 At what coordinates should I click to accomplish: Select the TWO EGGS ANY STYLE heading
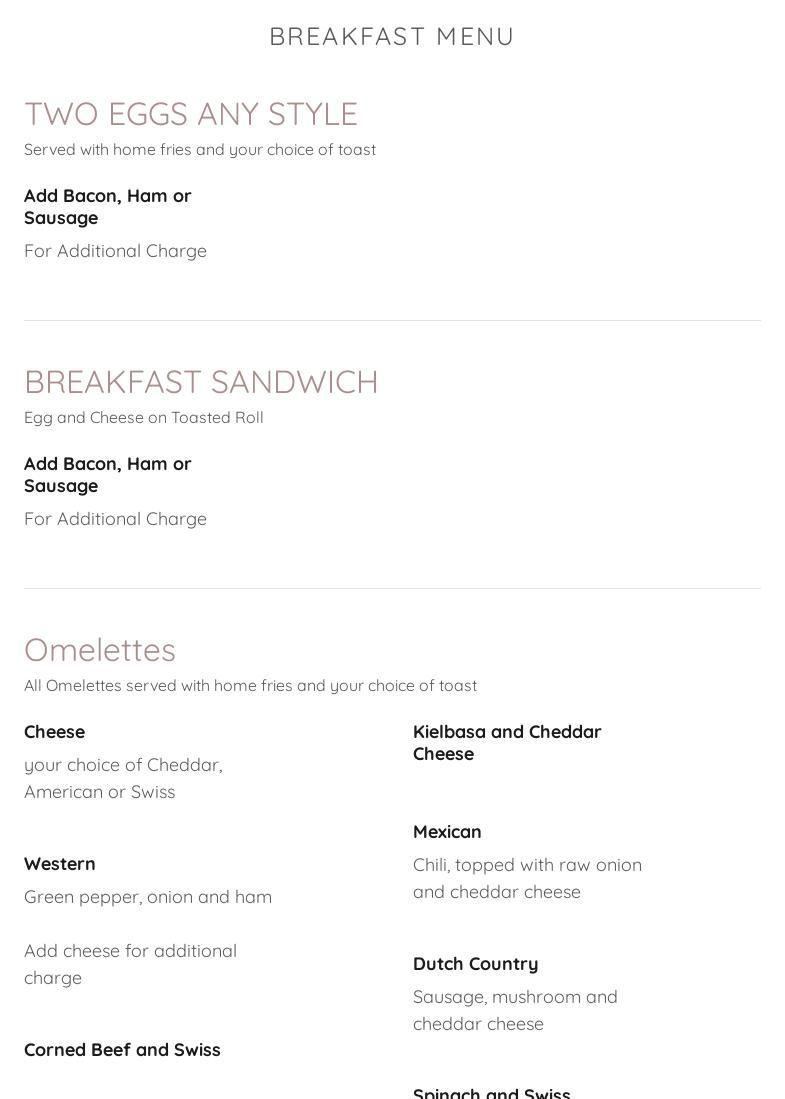191,114
